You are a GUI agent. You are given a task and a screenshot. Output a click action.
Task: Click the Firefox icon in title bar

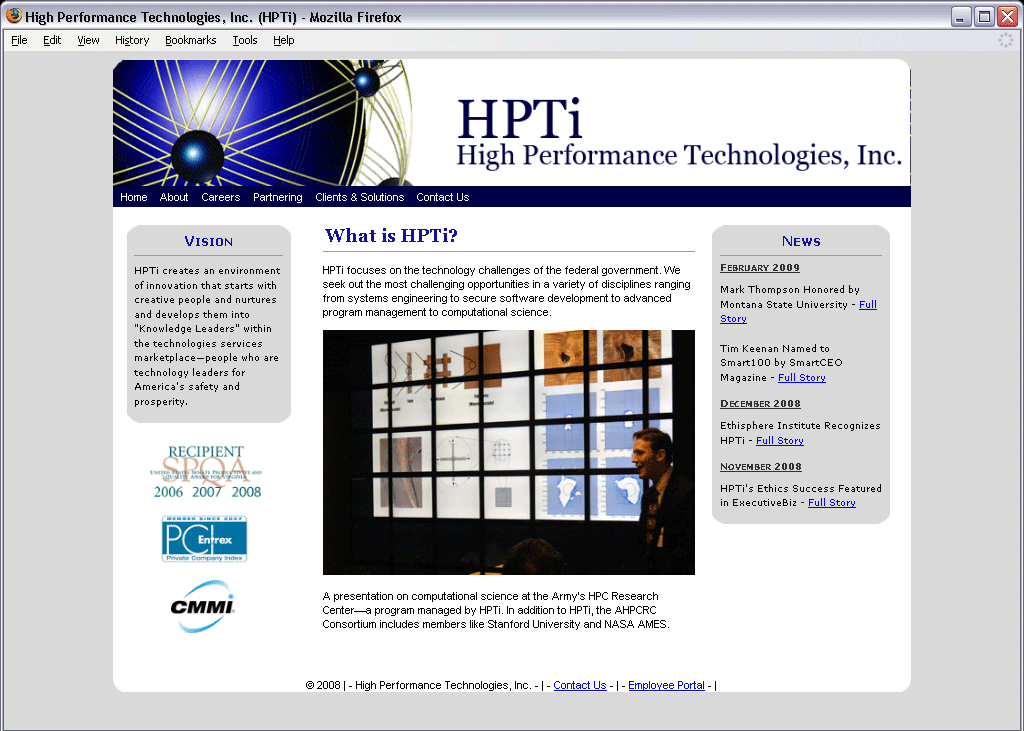(x=14, y=16)
